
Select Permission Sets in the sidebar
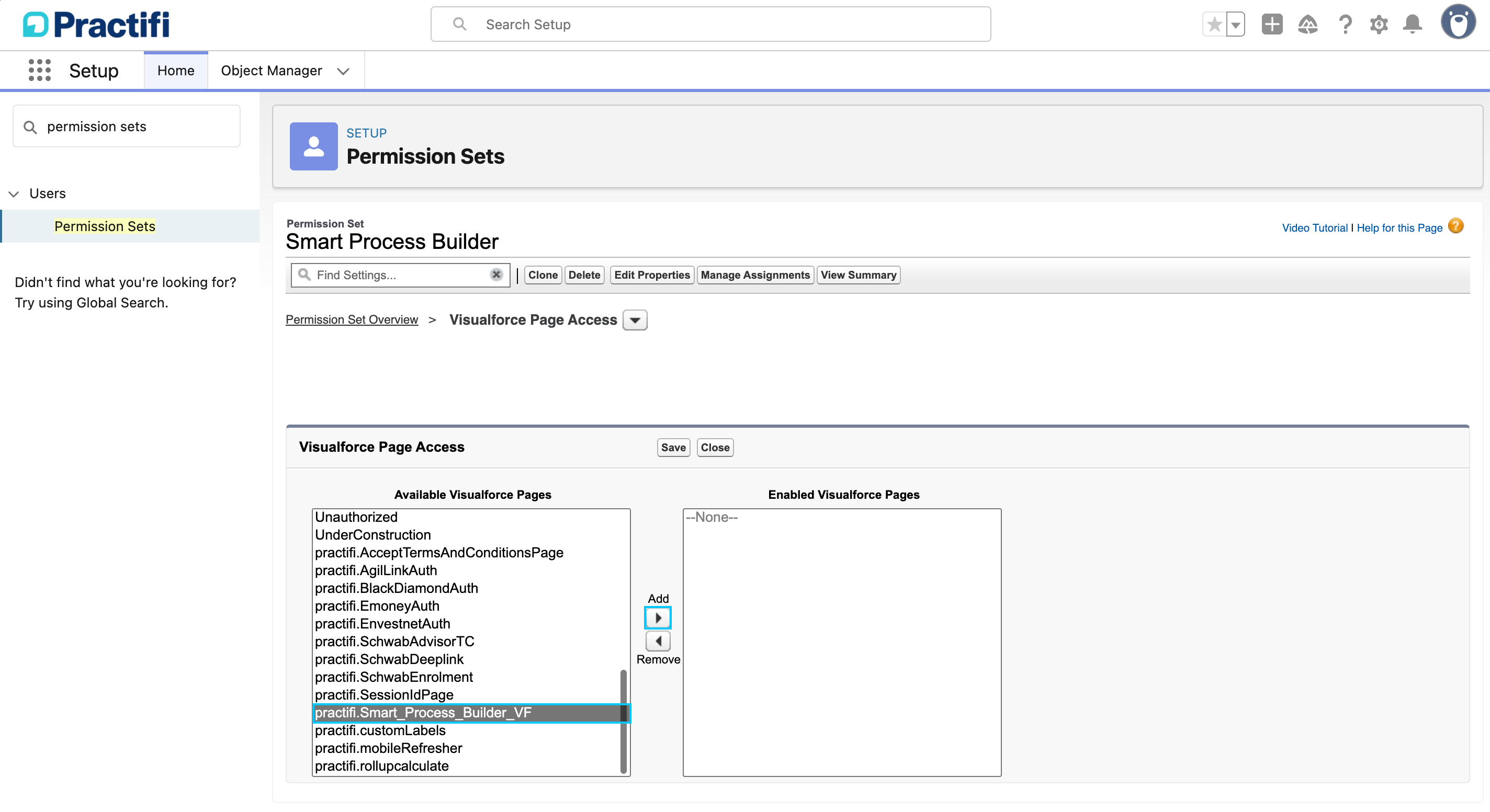click(105, 226)
